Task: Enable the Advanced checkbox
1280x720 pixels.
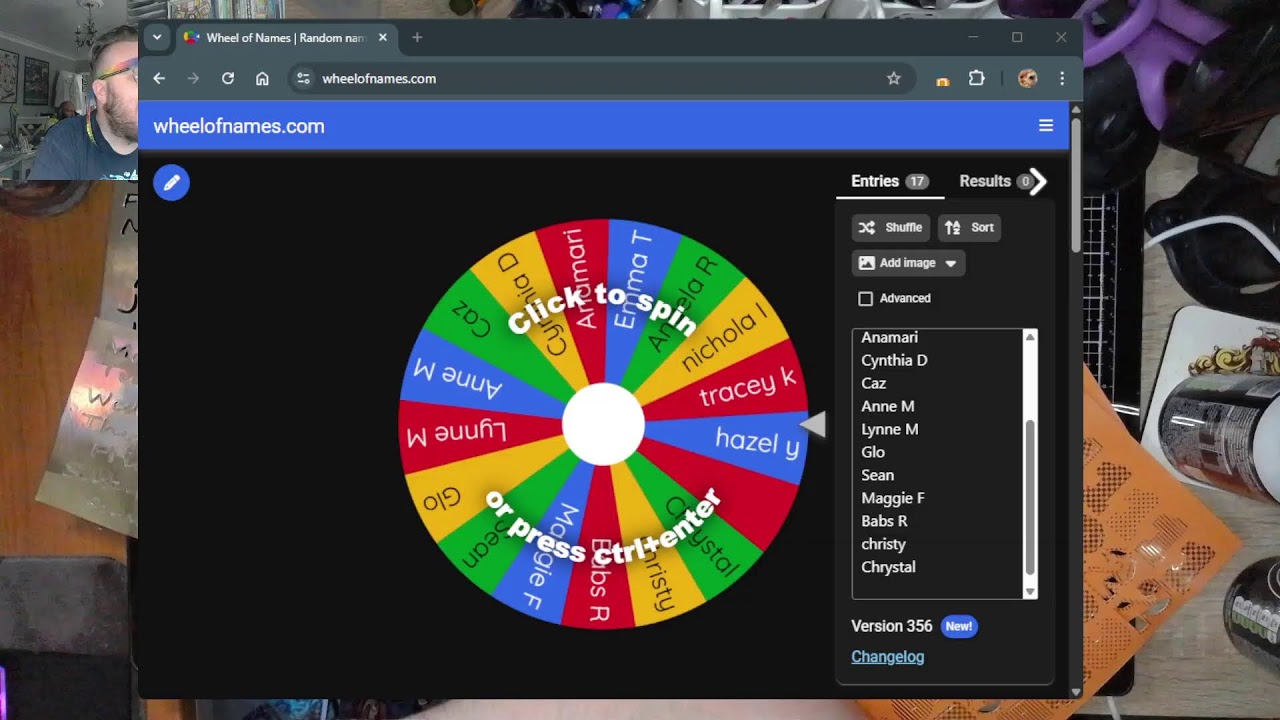Action: point(866,298)
